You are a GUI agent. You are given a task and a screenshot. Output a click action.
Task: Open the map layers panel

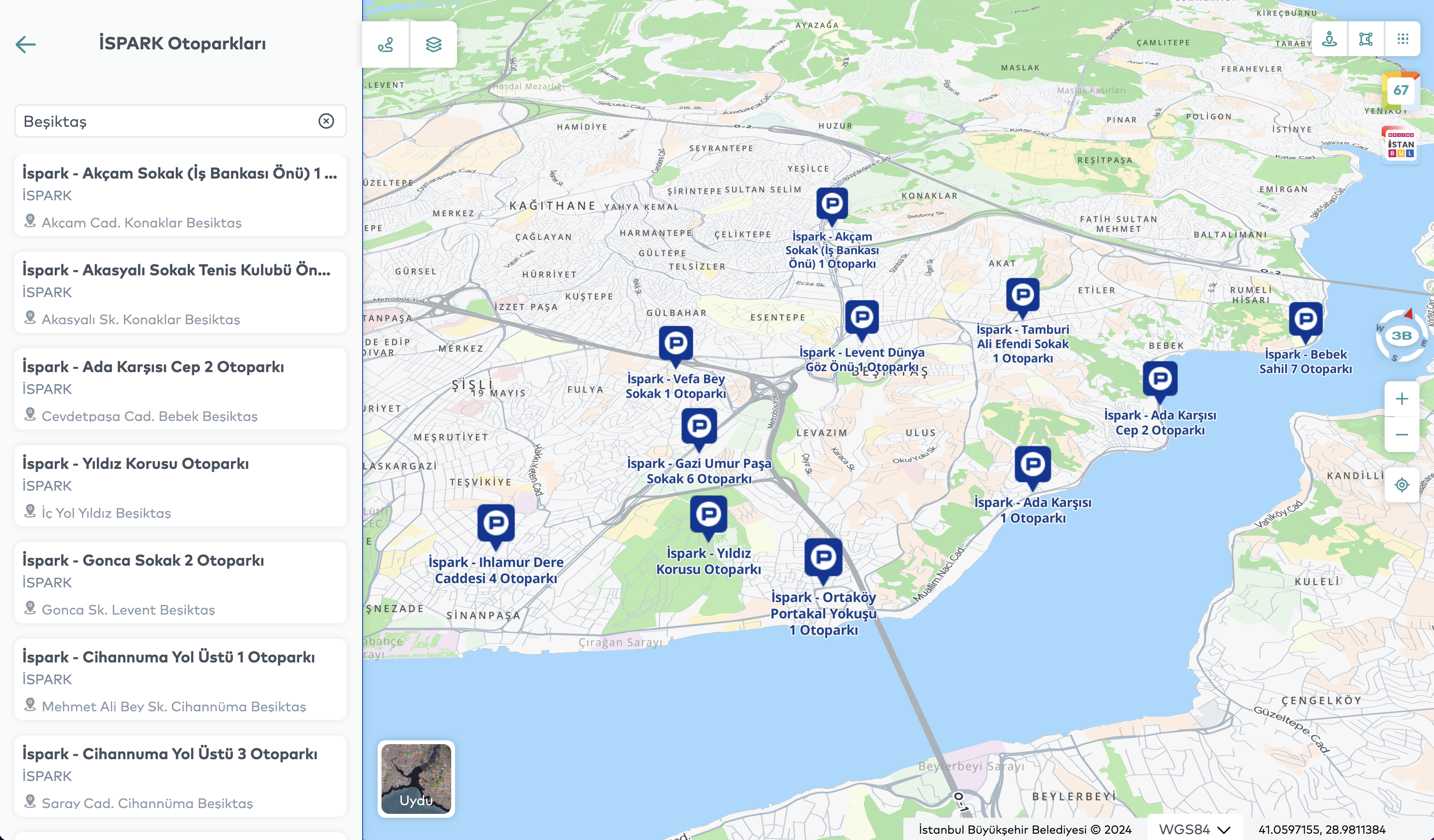[434, 45]
